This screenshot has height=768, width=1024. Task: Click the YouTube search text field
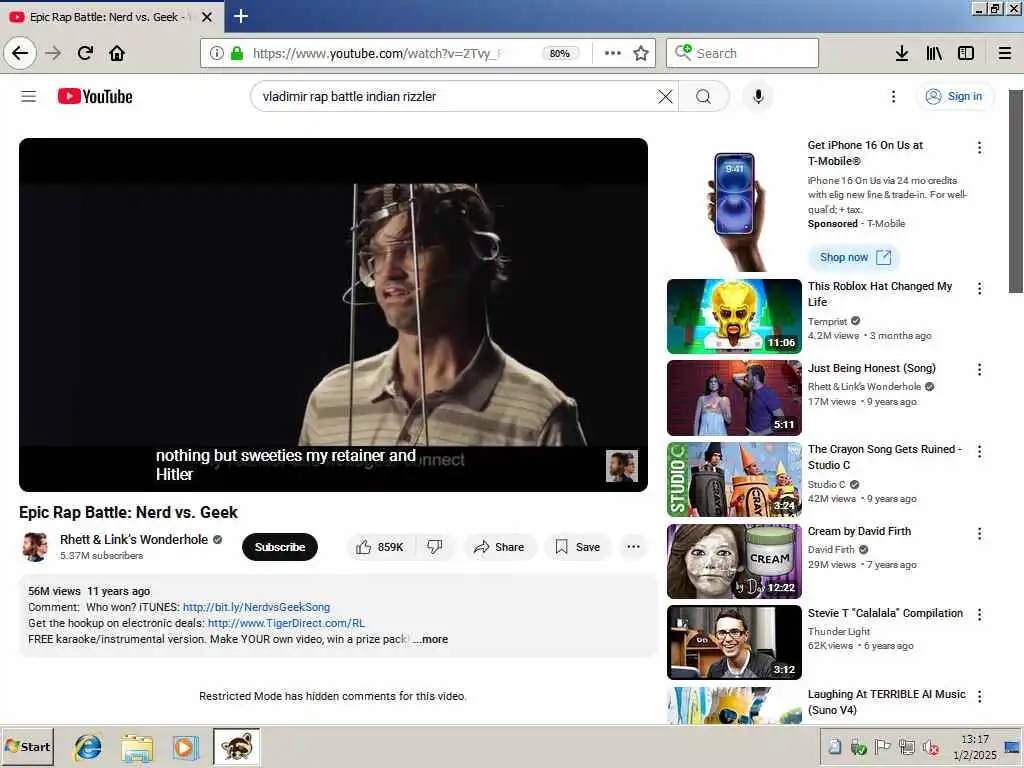[457, 97]
